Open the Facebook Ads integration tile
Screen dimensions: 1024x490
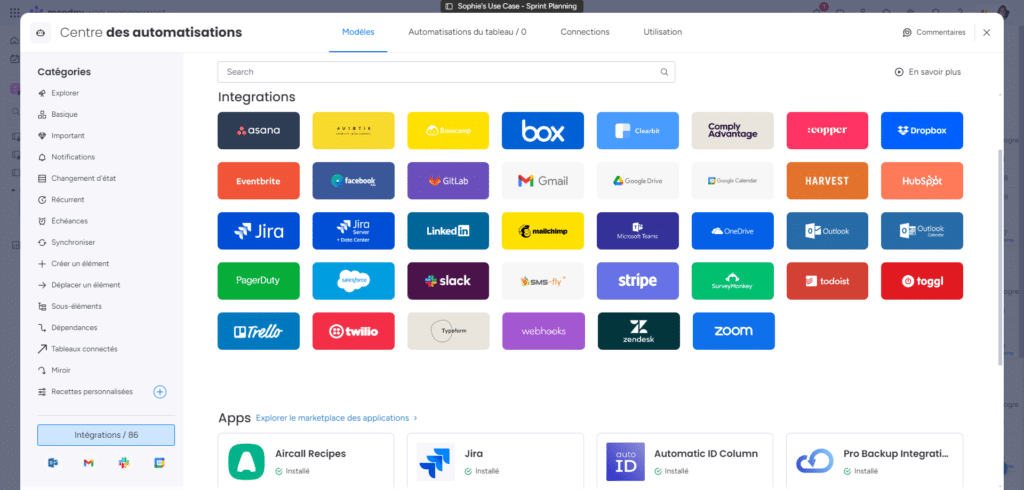pos(353,181)
